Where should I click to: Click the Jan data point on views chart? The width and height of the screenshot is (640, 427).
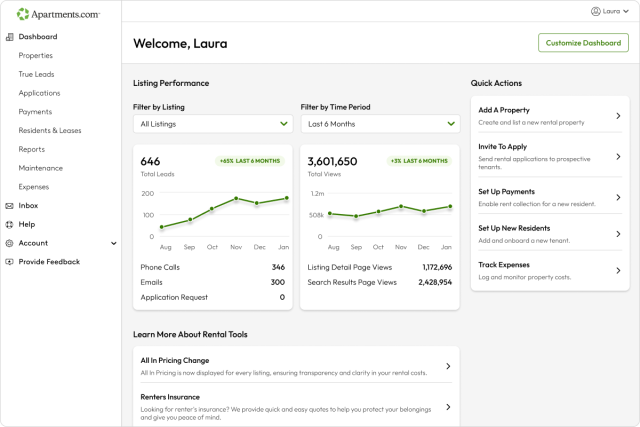(x=450, y=207)
